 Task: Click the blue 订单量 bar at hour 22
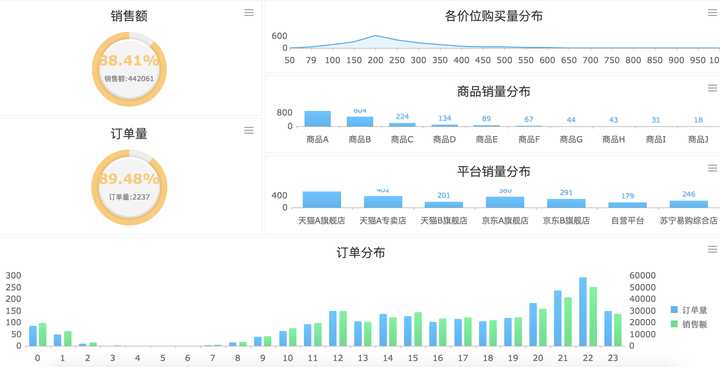(x=583, y=311)
